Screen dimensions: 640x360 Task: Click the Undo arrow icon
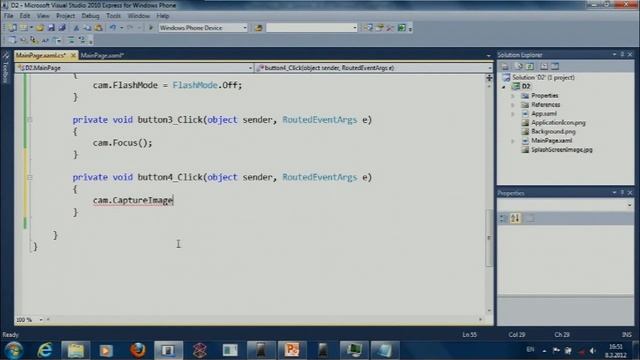(113, 28)
